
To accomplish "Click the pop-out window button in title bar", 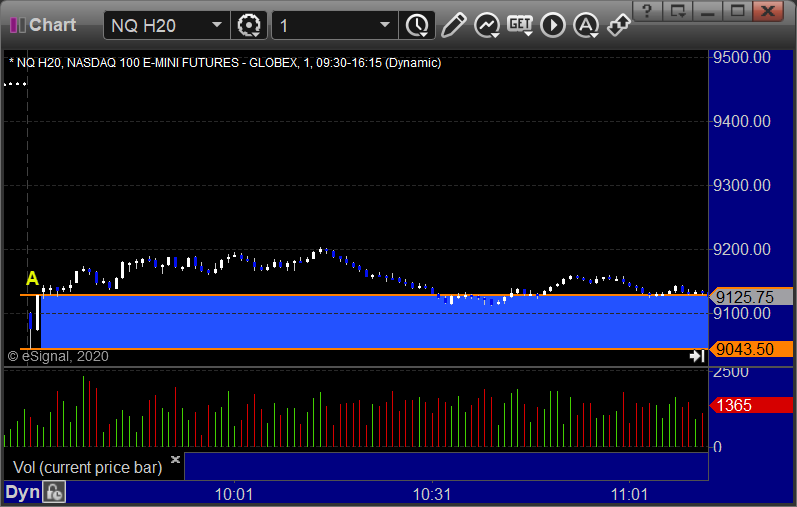I will coord(679,11).
